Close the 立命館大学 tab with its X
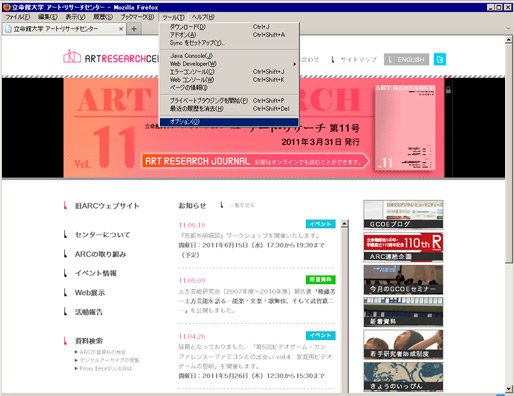 coord(121,29)
